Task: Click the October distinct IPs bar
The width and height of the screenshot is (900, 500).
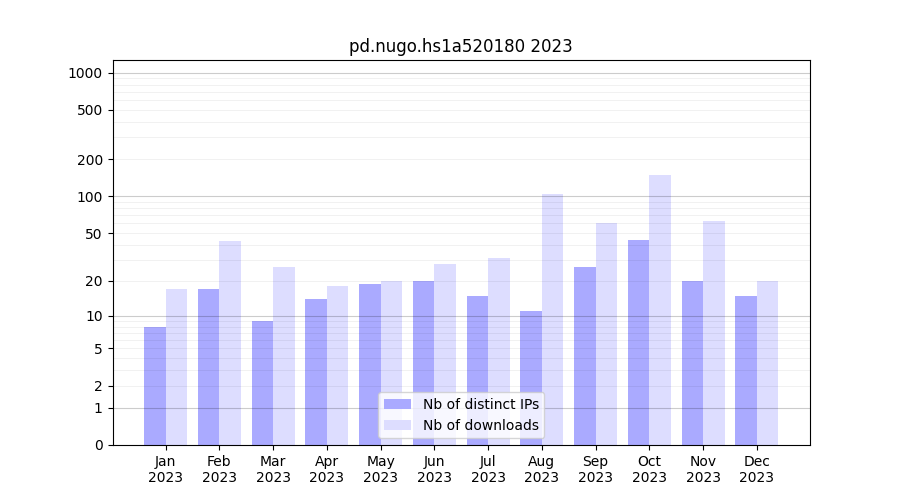Action: click(x=638, y=342)
